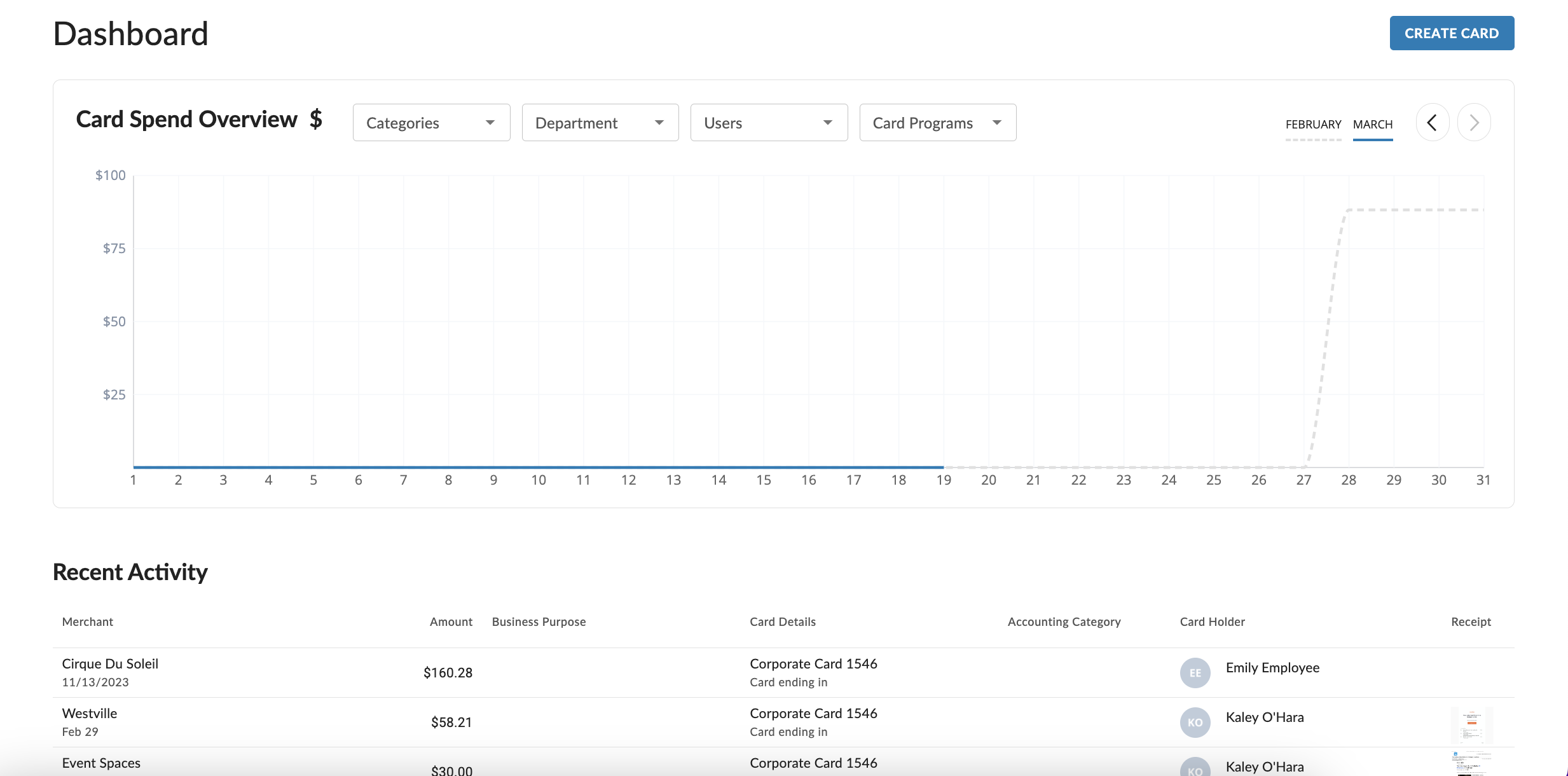
Task: Click the previous month arrow button
Action: 1432,123
